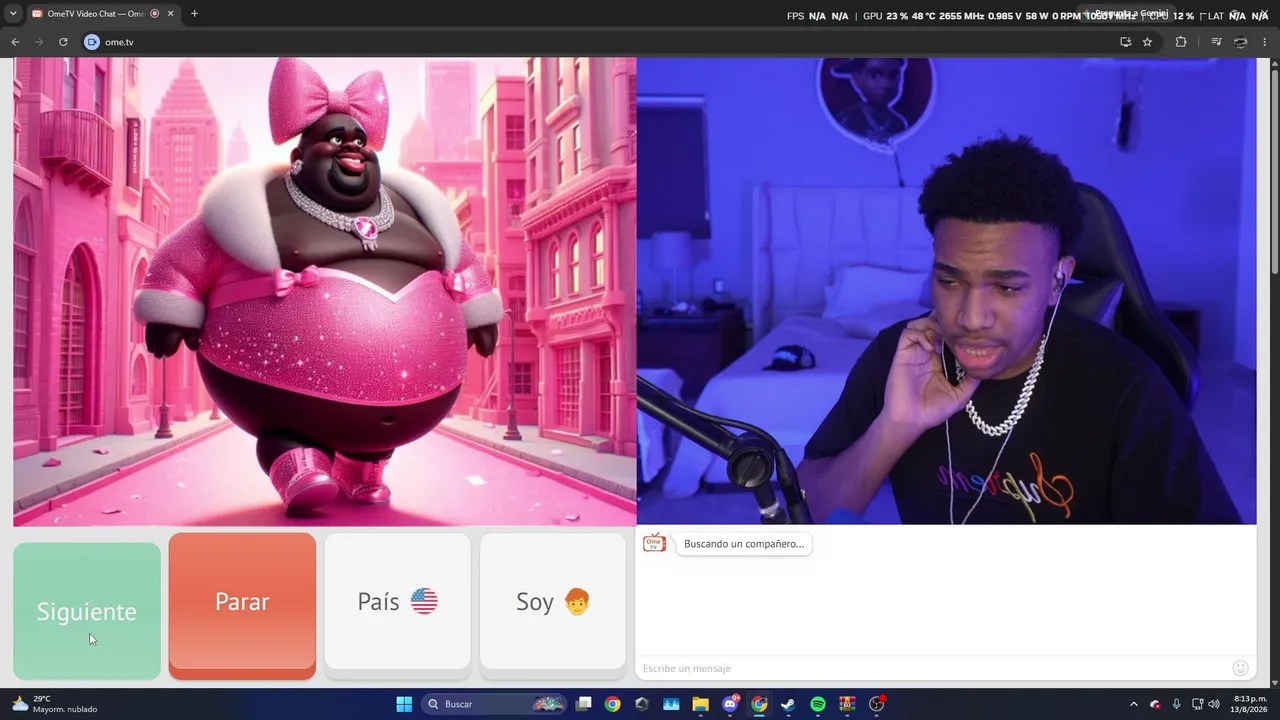Open the Chrome three-dot menu
The height and width of the screenshot is (720, 1280).
[1266, 42]
